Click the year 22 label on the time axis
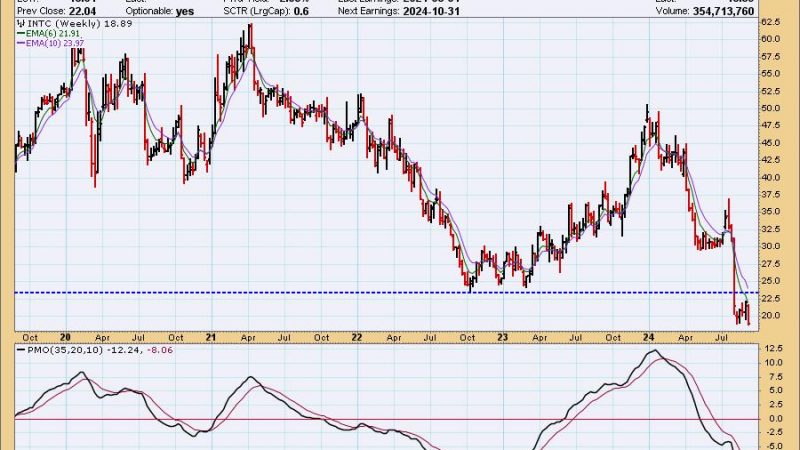The width and height of the screenshot is (800, 450). [x=357, y=337]
